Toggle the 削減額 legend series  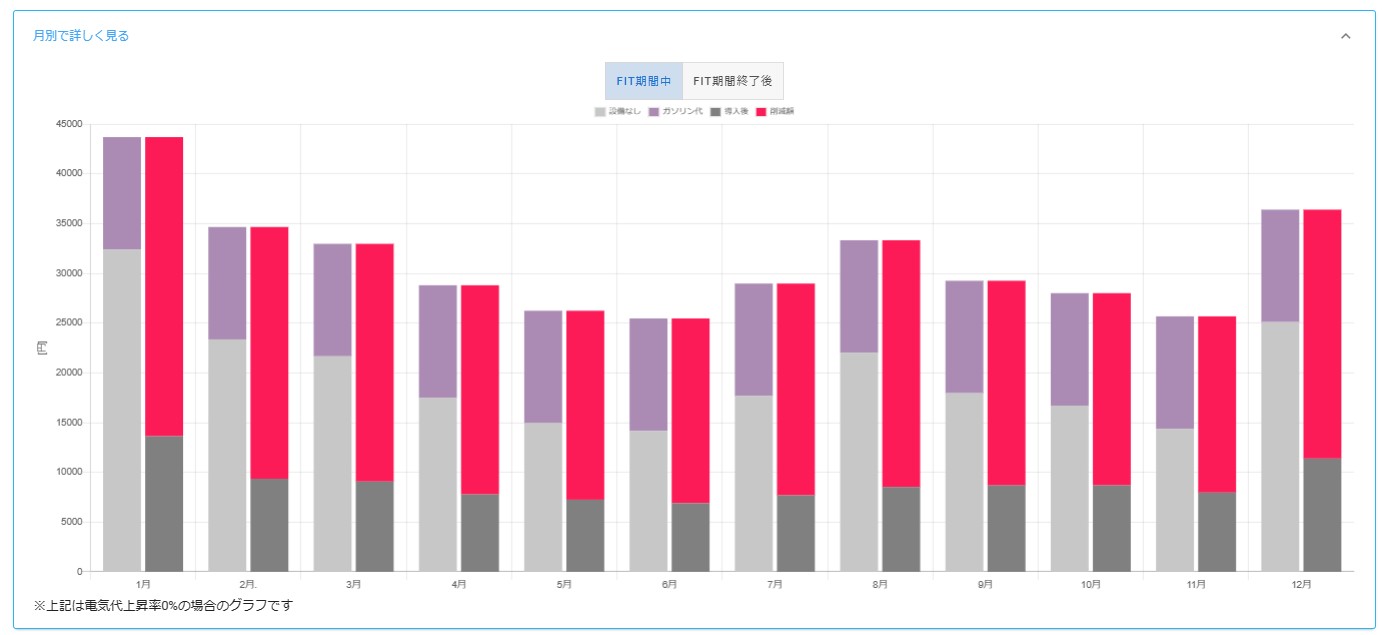click(775, 111)
